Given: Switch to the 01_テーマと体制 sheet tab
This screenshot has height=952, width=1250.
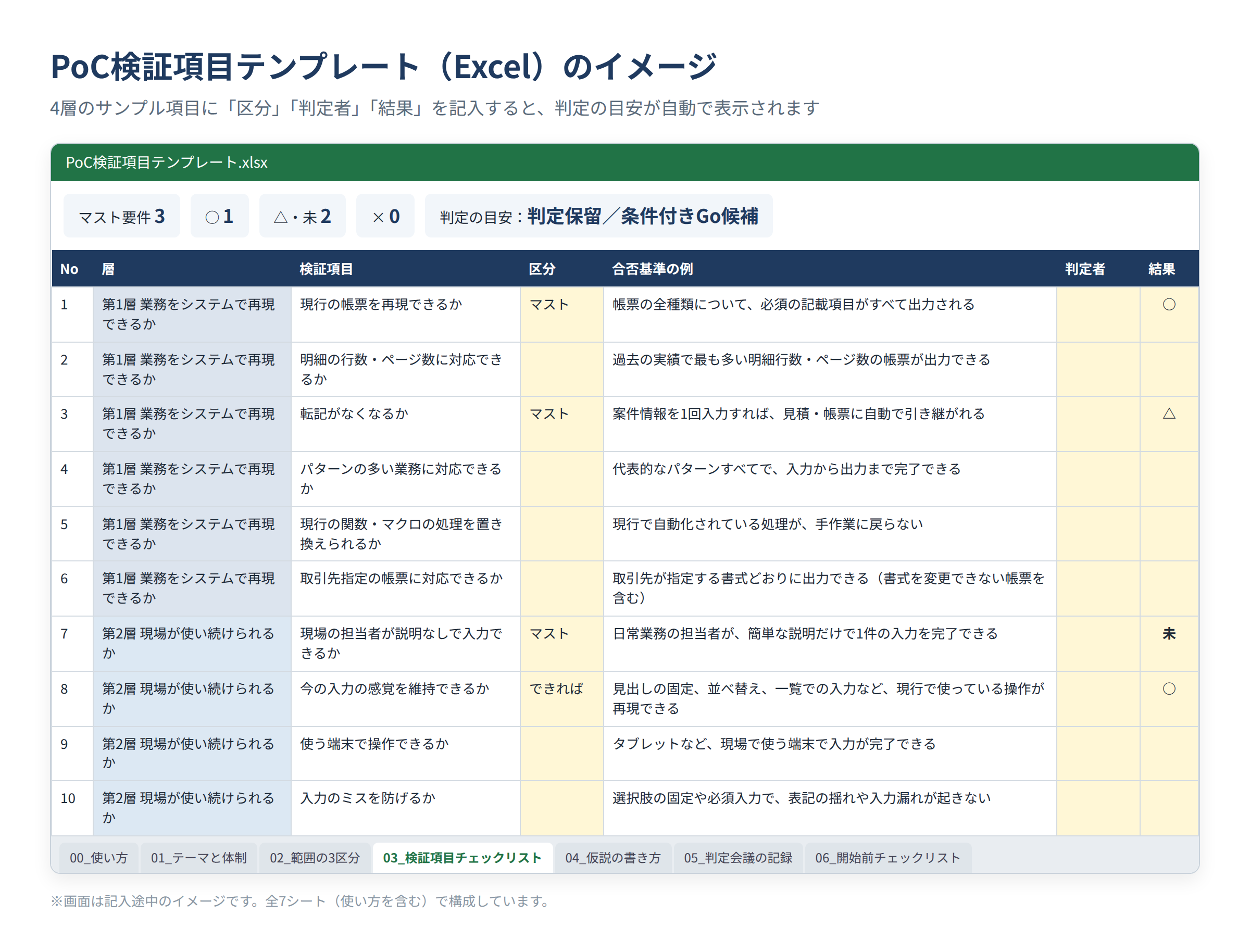Looking at the screenshot, I should pyautogui.click(x=198, y=857).
